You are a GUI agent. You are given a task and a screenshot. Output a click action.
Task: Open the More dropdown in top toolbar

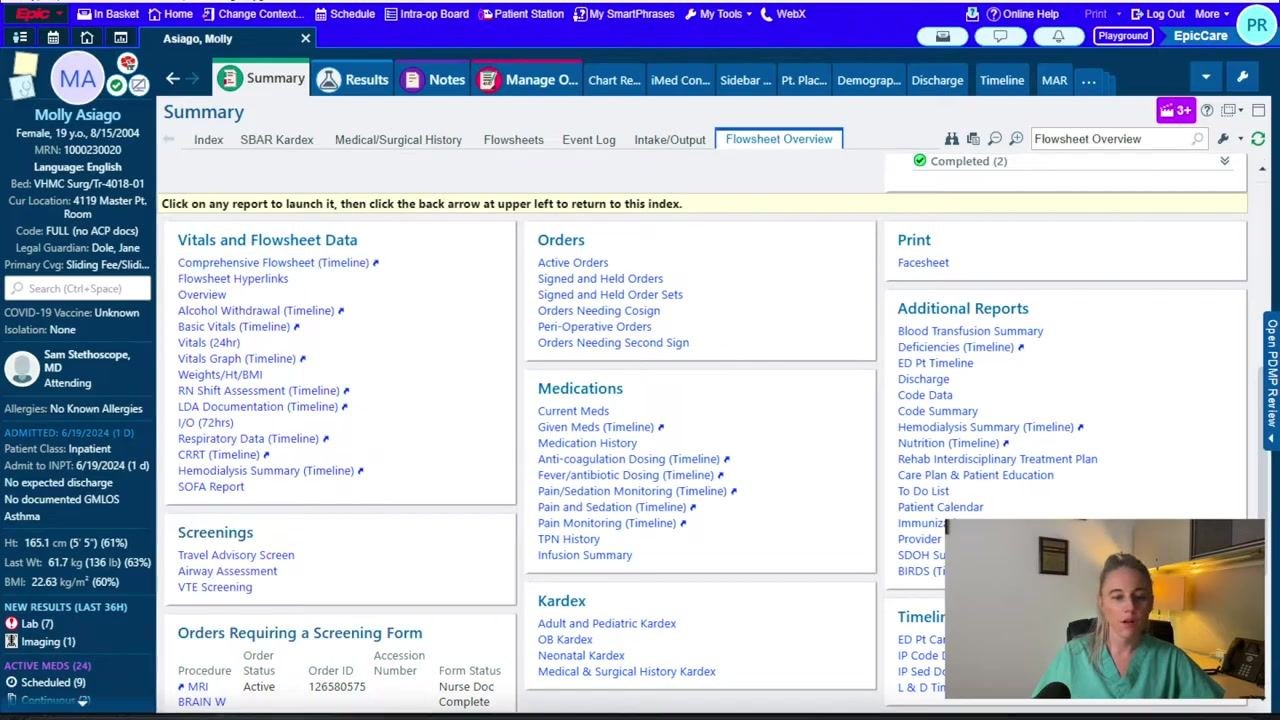pyautogui.click(x=1211, y=14)
